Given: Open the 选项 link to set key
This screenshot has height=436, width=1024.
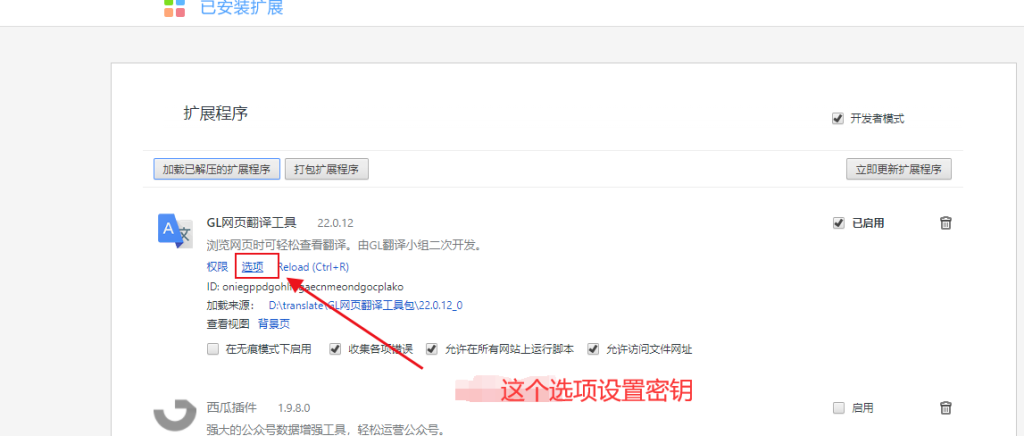Looking at the screenshot, I should pos(253,267).
